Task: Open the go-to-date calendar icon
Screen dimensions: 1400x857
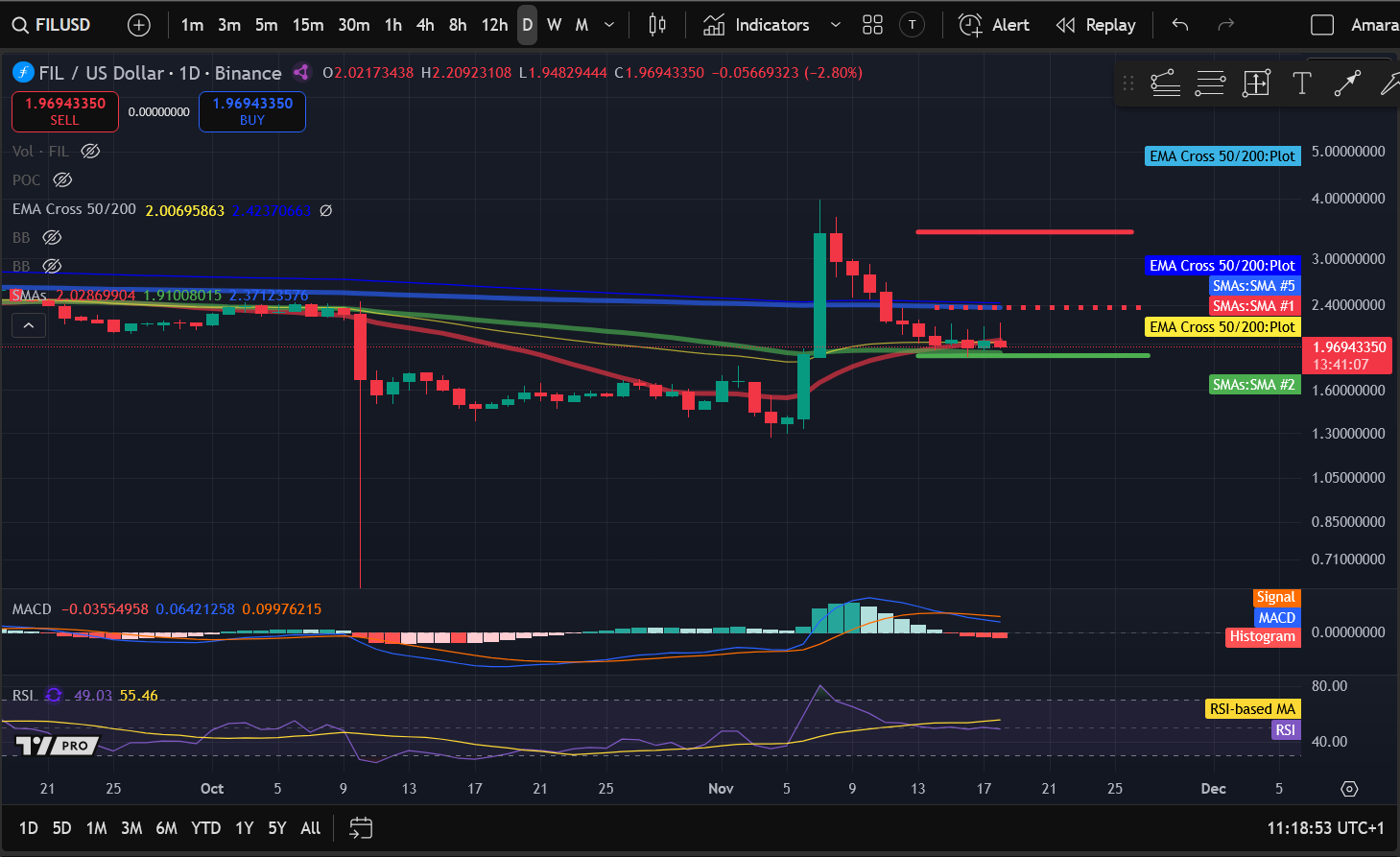Action: (x=360, y=827)
